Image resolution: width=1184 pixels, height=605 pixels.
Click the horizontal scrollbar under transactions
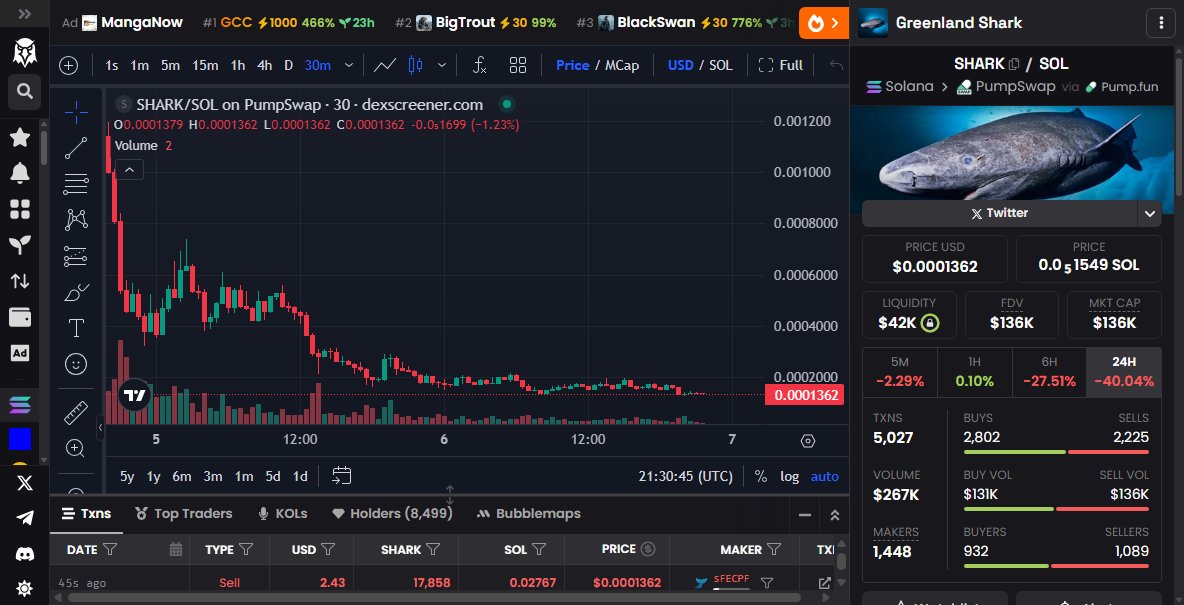click(x=434, y=597)
